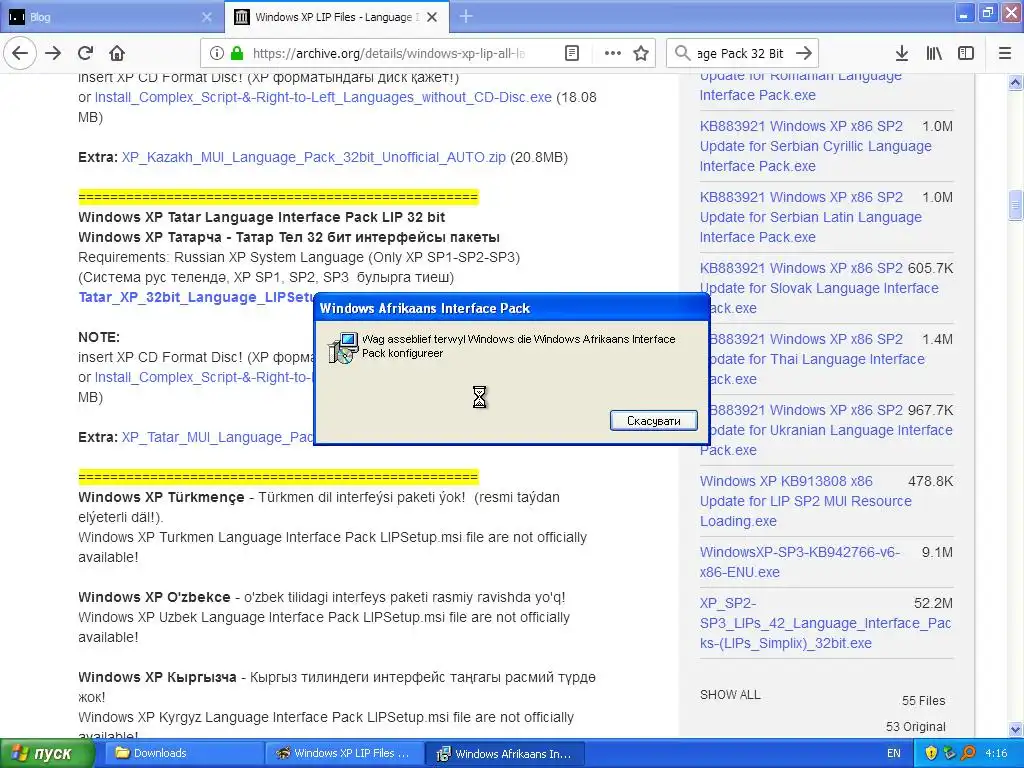
Task: Go forward with the Firefox forward arrow
Action: pos(53,53)
